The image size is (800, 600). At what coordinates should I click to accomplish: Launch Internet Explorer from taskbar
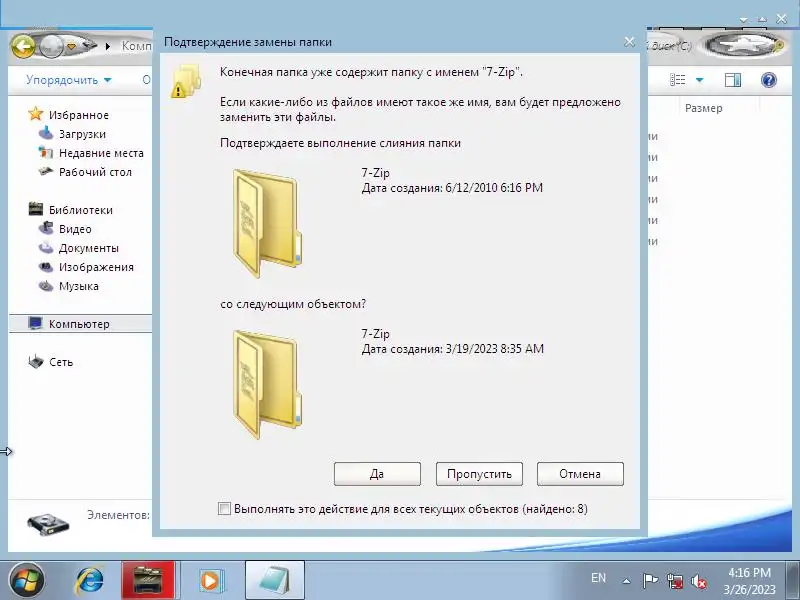90,581
